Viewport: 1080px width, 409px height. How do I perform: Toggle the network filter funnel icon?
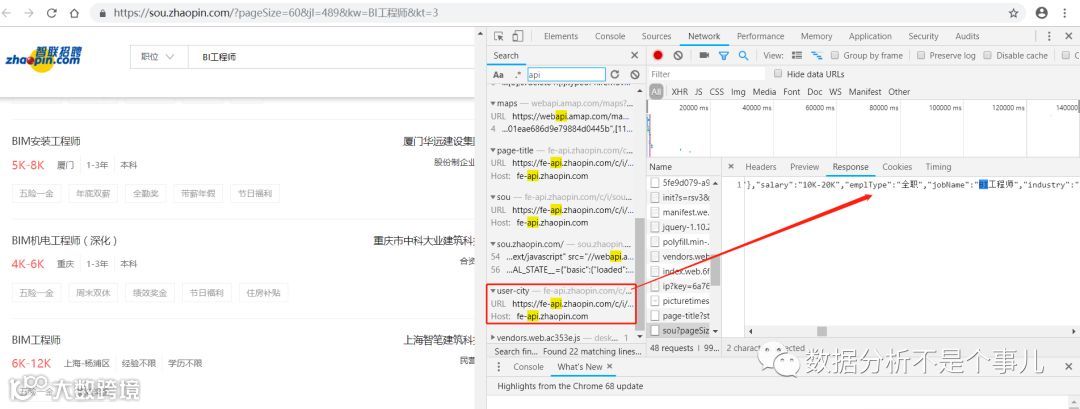(724, 55)
